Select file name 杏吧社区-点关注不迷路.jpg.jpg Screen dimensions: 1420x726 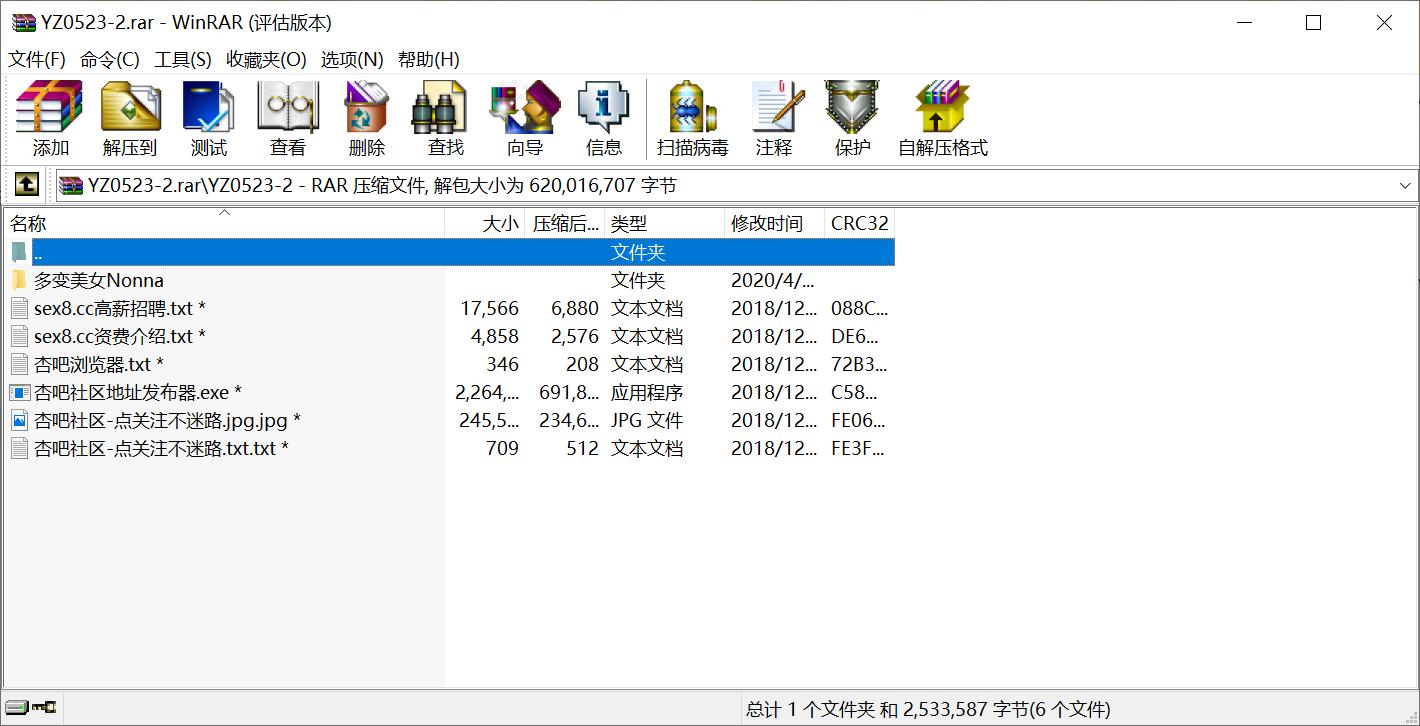pyautogui.click(x=167, y=420)
